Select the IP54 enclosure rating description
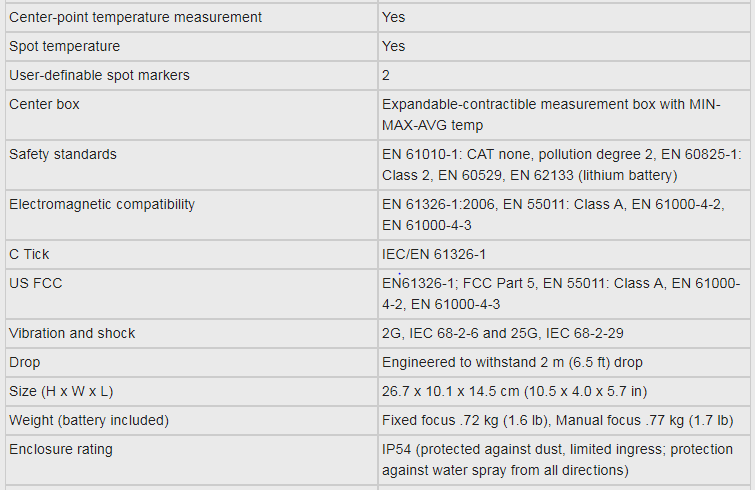 tap(557, 460)
